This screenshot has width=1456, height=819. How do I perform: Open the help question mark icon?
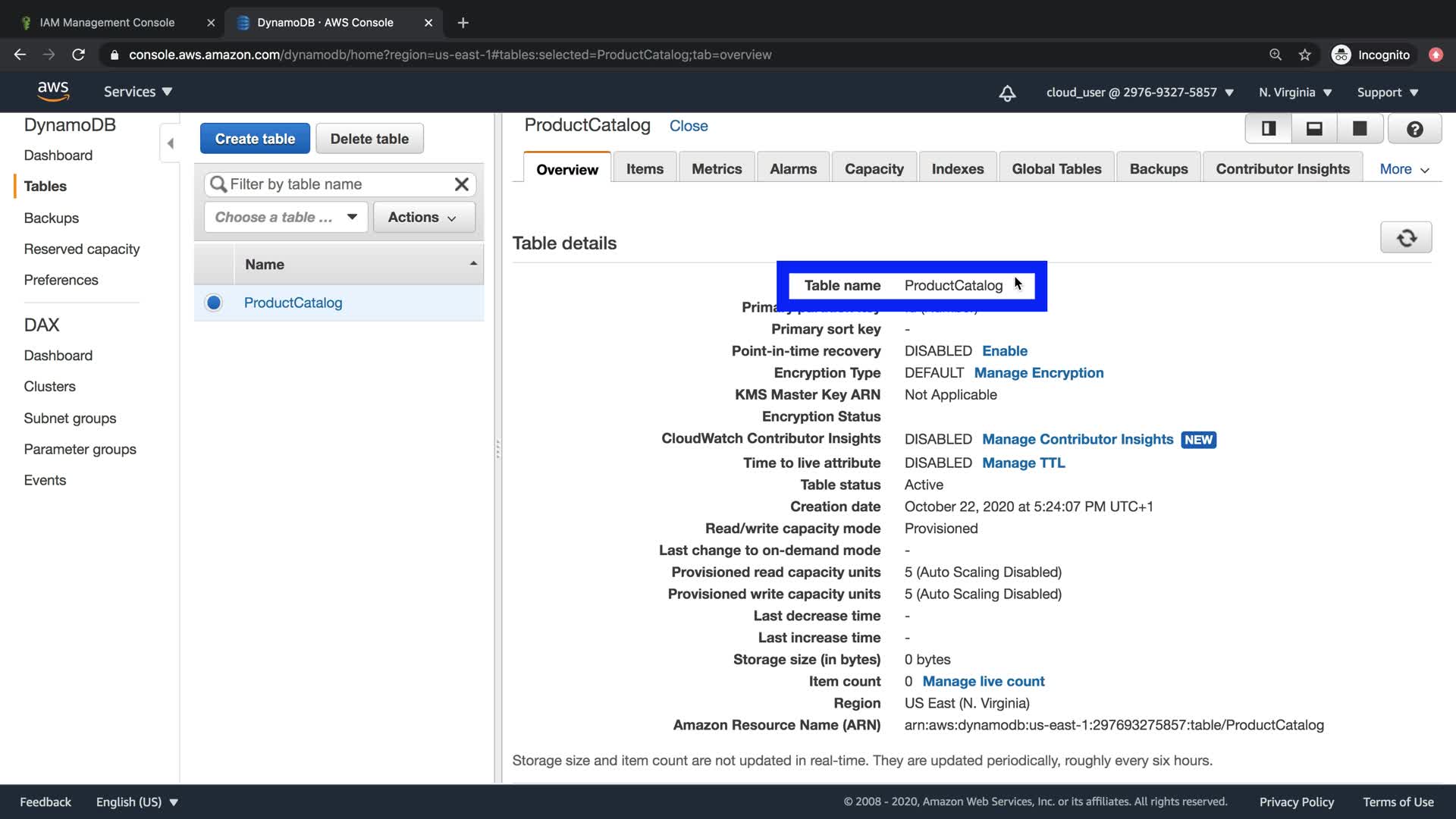(x=1414, y=130)
